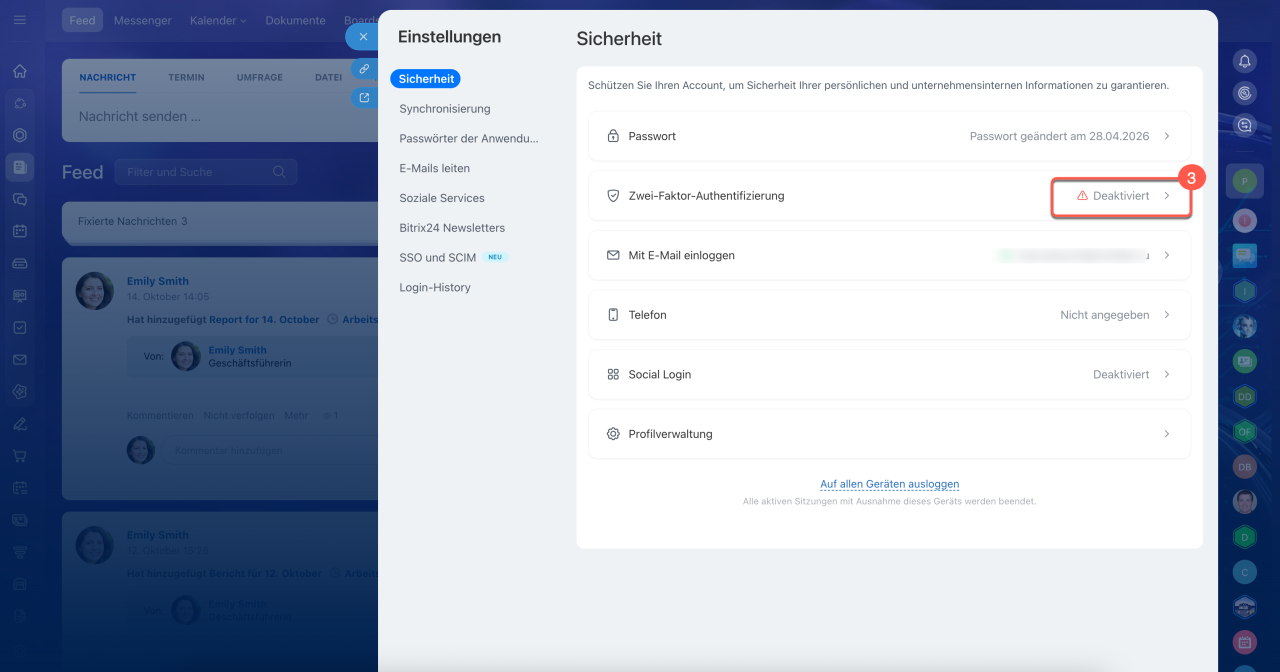Viewport: 1280px width, 672px height.
Task: Open the spiral Copilot icon in right sidebar
Action: click(x=1245, y=93)
